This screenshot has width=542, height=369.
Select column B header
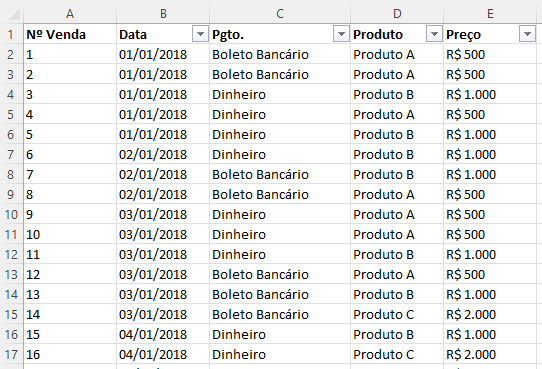click(x=163, y=14)
